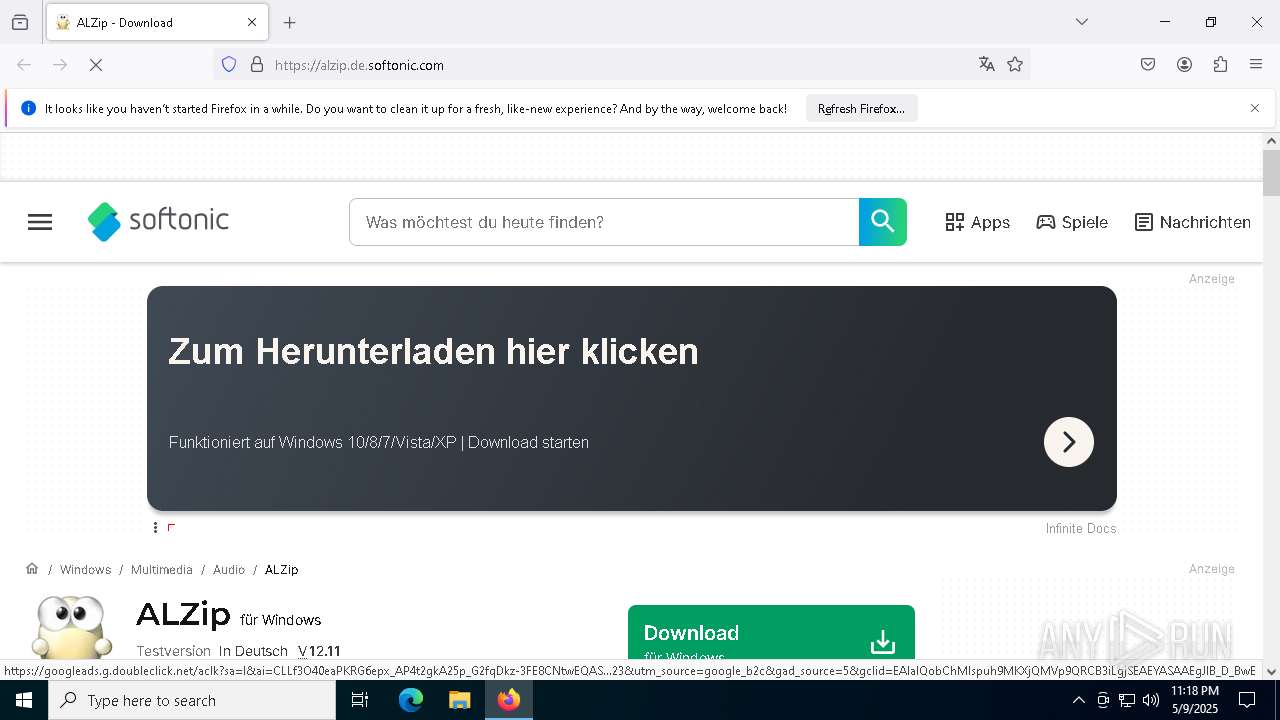Open the Extensions puzzle icon
Screen dimensions: 1280x720
1220,65
